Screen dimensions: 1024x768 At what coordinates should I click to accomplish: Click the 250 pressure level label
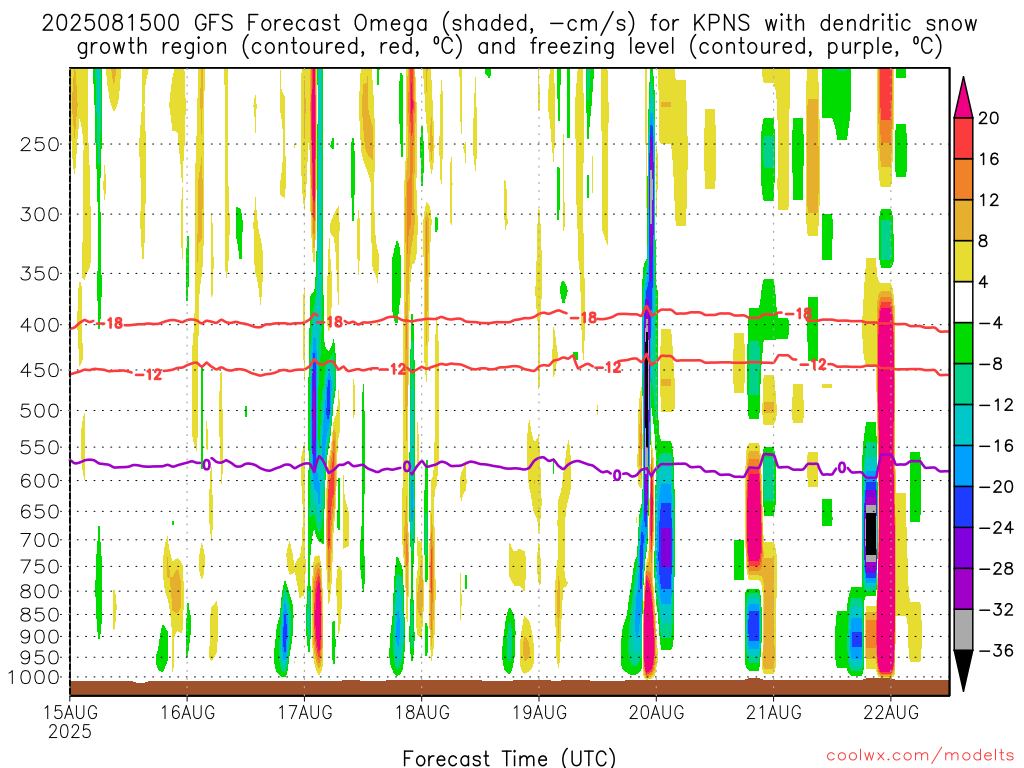[x=40, y=144]
